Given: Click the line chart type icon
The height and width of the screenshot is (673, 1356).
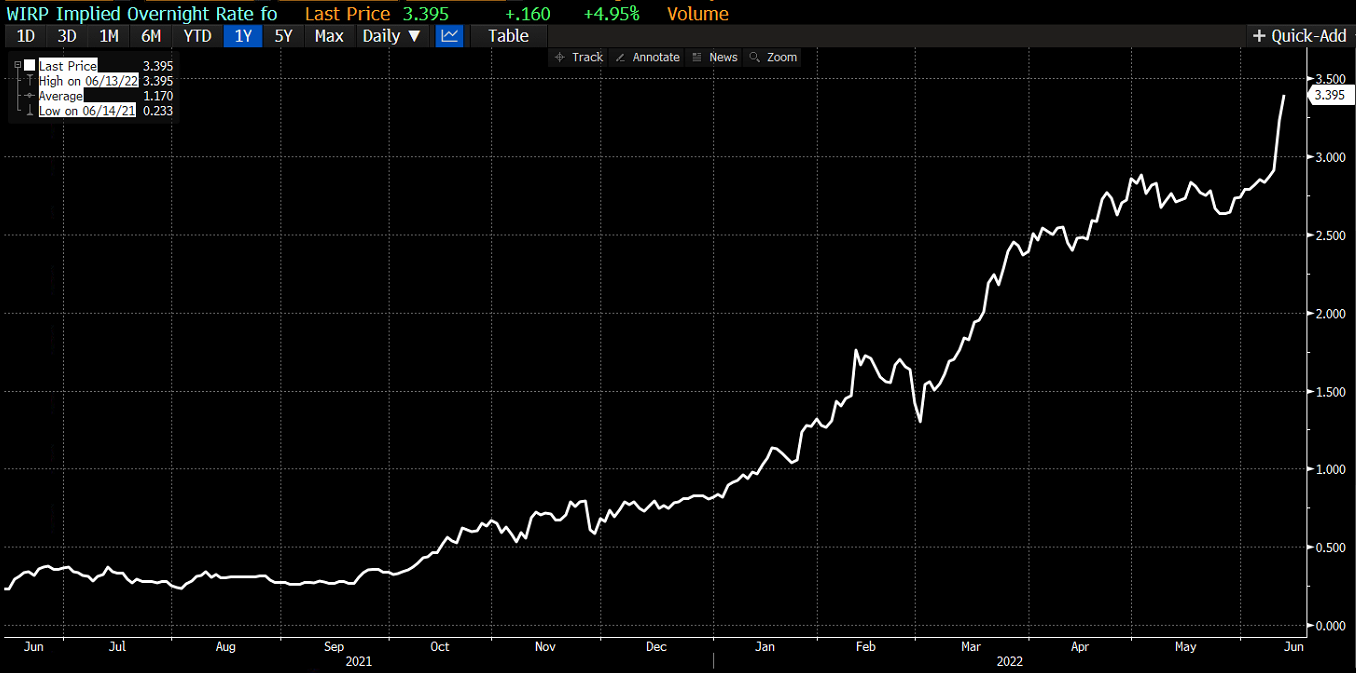Looking at the screenshot, I should (450, 36).
